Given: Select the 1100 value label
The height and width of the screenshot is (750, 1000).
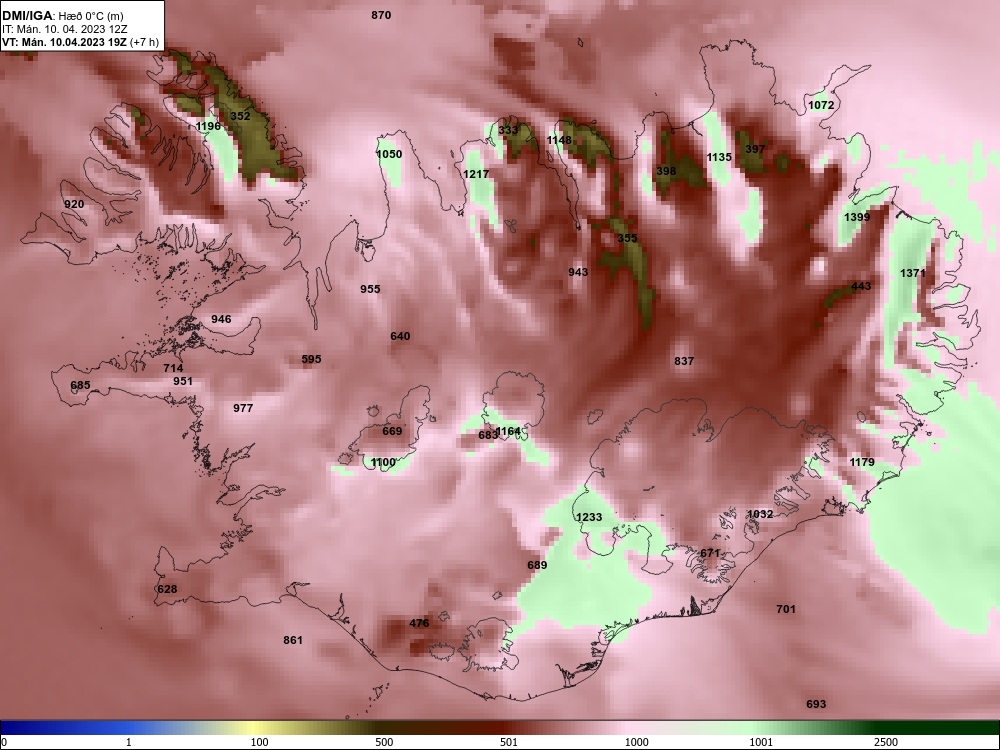Looking at the screenshot, I should point(383,462).
